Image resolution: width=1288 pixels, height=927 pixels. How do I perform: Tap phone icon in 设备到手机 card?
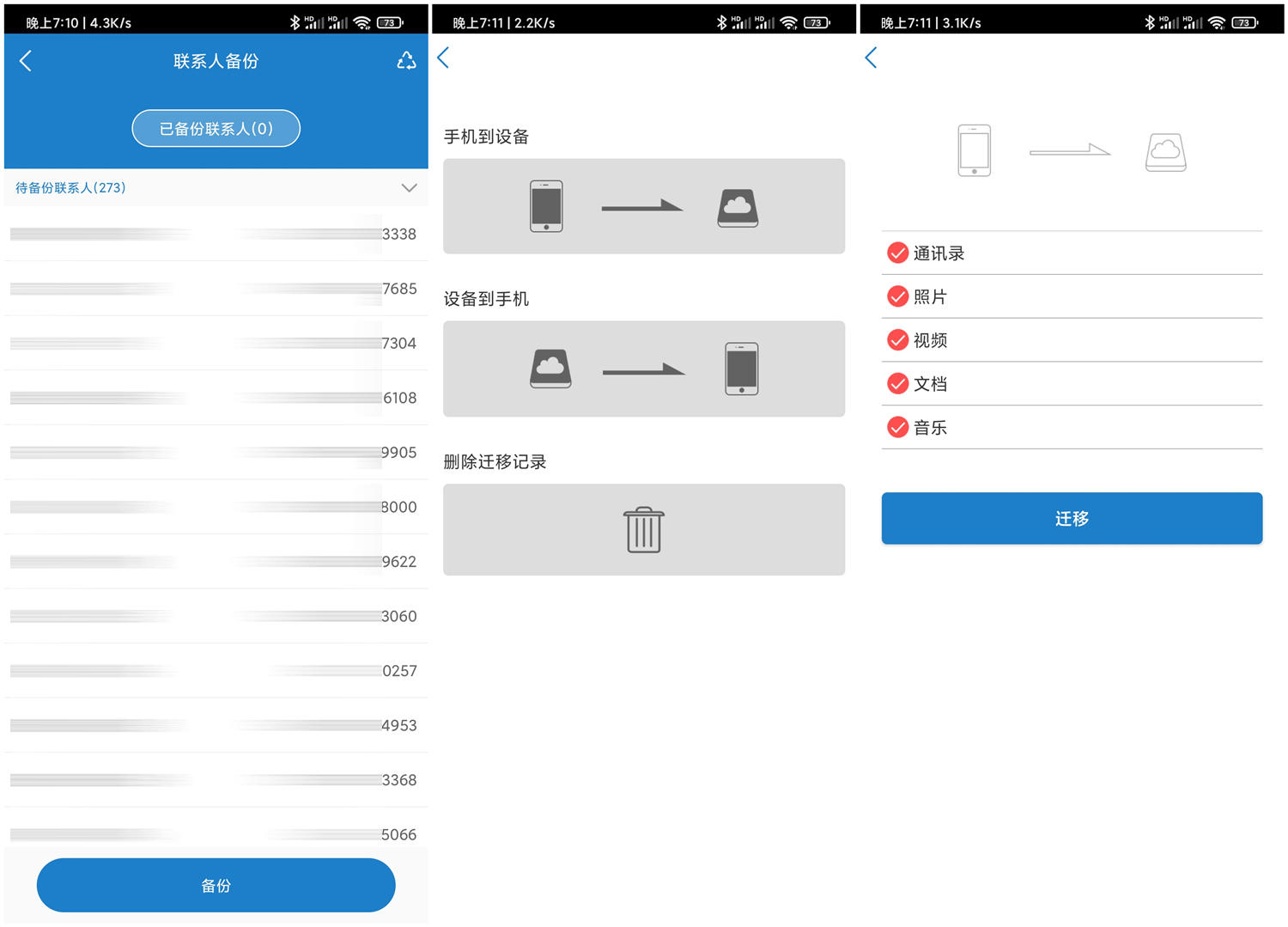tap(742, 369)
